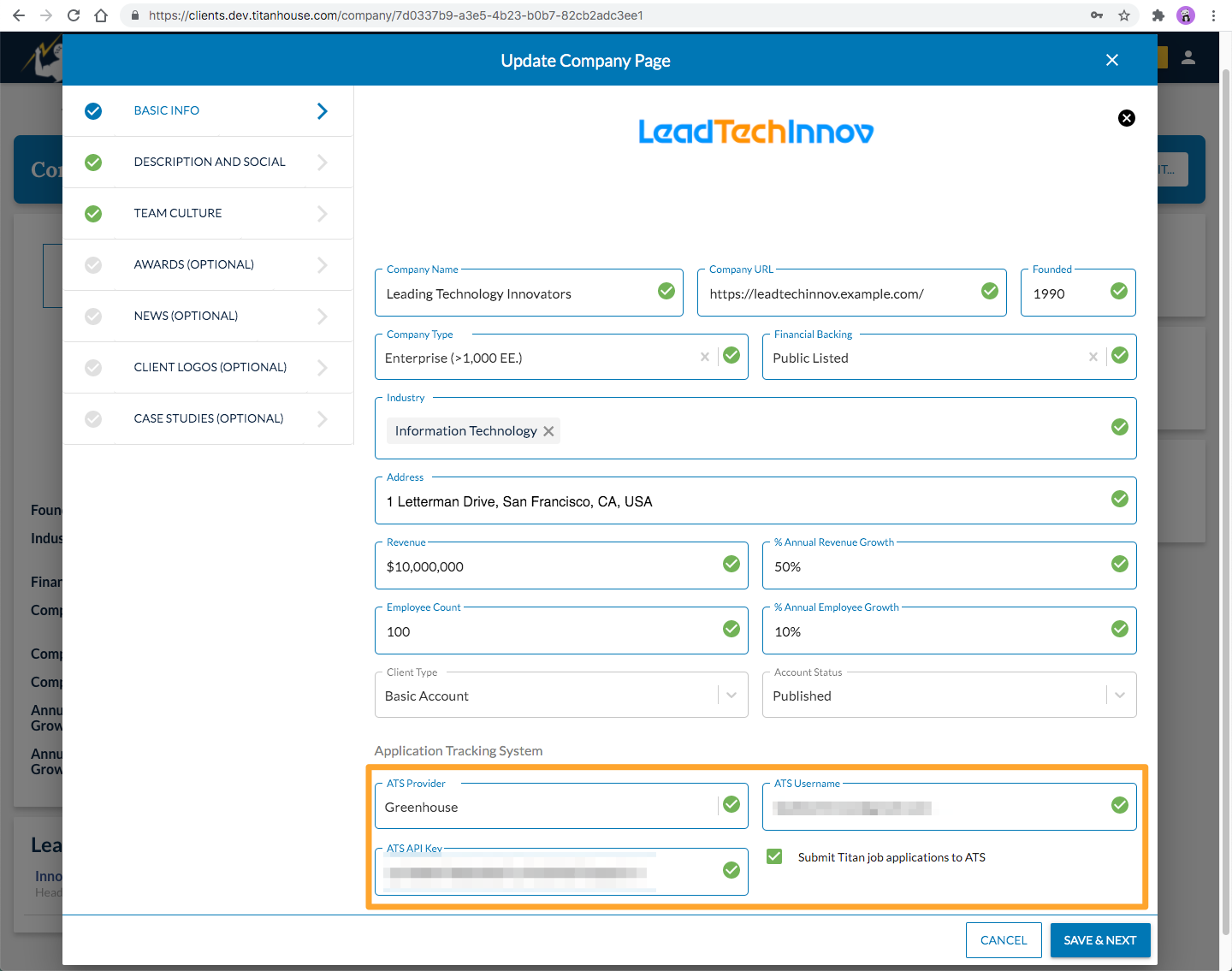Viewport: 1232px width, 971px height.
Task: Open the Account Status dropdown
Action: pos(1119,696)
